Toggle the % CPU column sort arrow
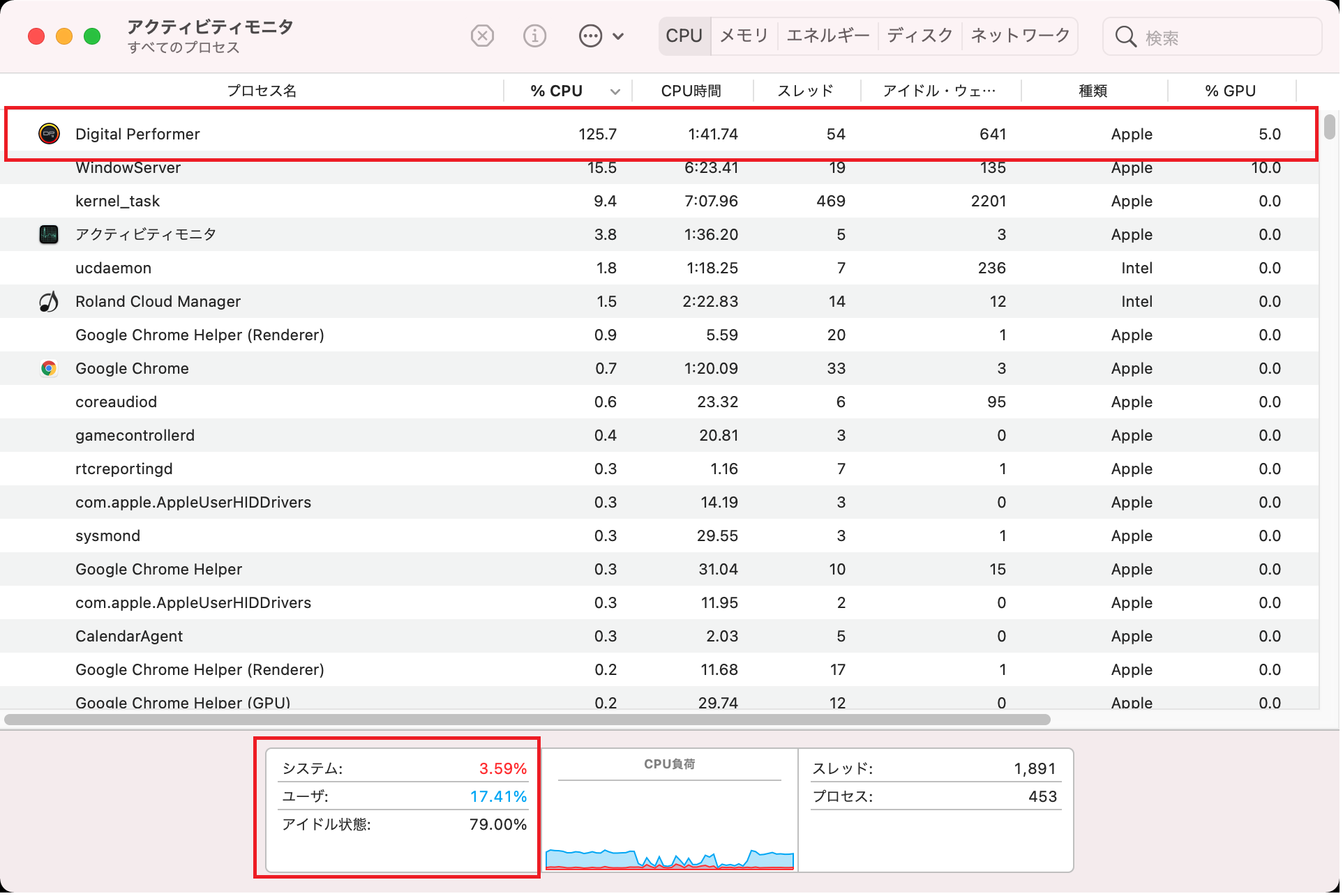1343x896 pixels. pyautogui.click(x=617, y=92)
